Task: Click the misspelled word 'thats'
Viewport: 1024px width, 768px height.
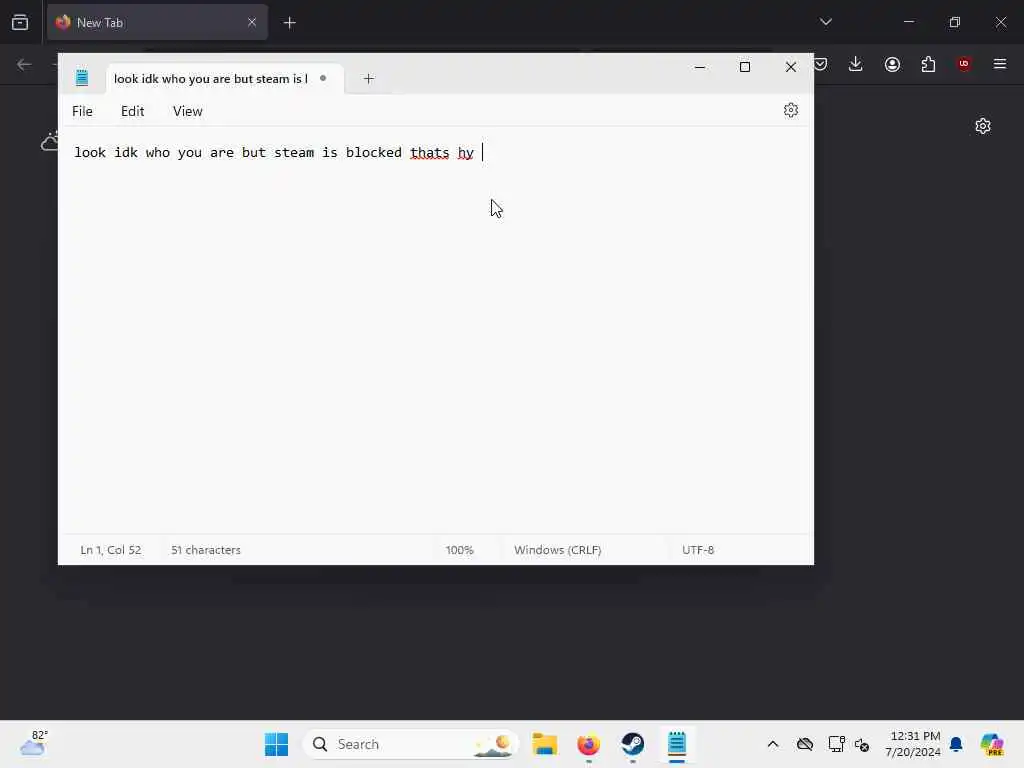Action: coord(430,153)
